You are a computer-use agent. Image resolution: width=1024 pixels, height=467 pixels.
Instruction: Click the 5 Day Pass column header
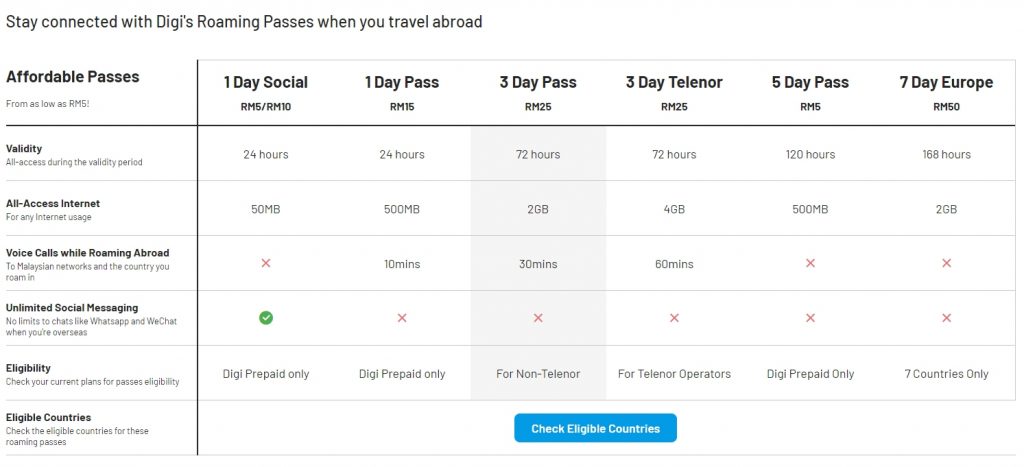(x=810, y=83)
